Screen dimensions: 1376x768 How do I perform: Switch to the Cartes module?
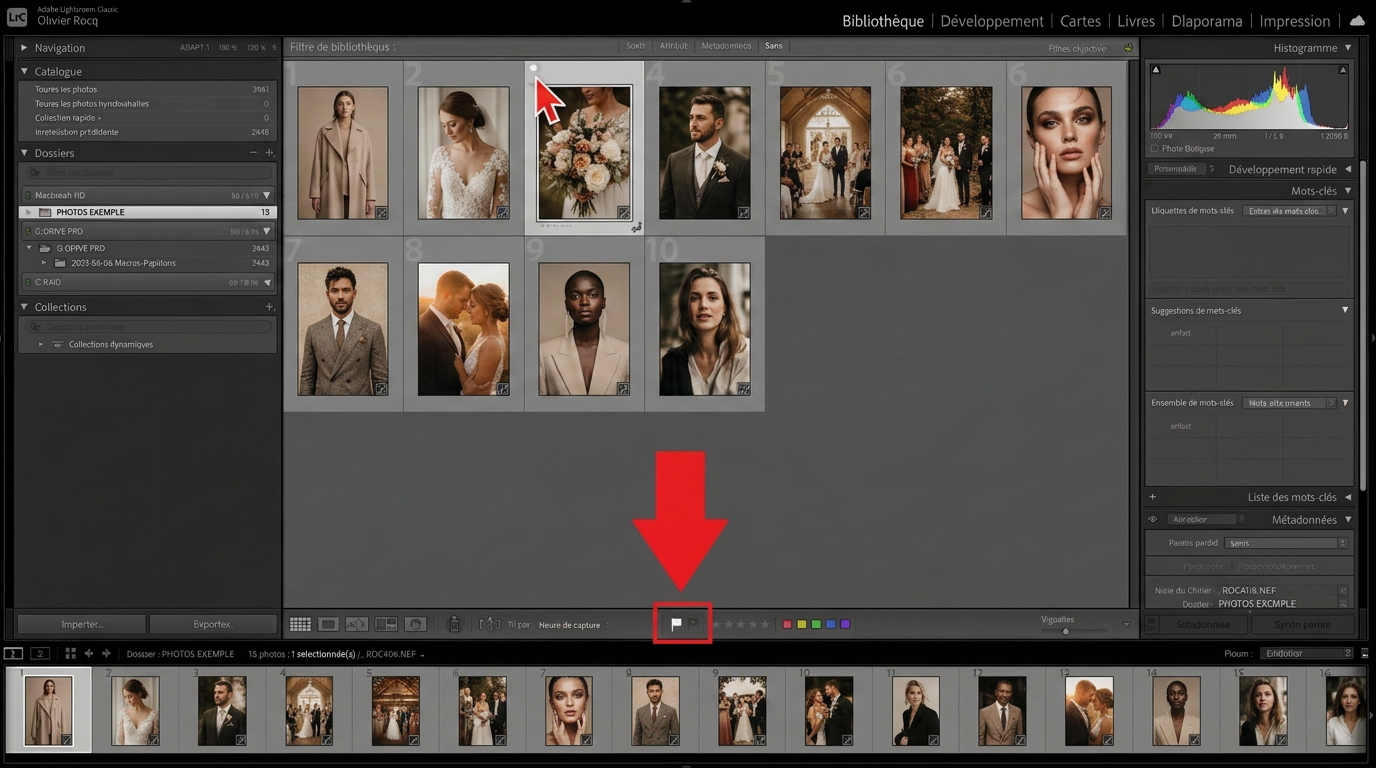(x=1080, y=21)
